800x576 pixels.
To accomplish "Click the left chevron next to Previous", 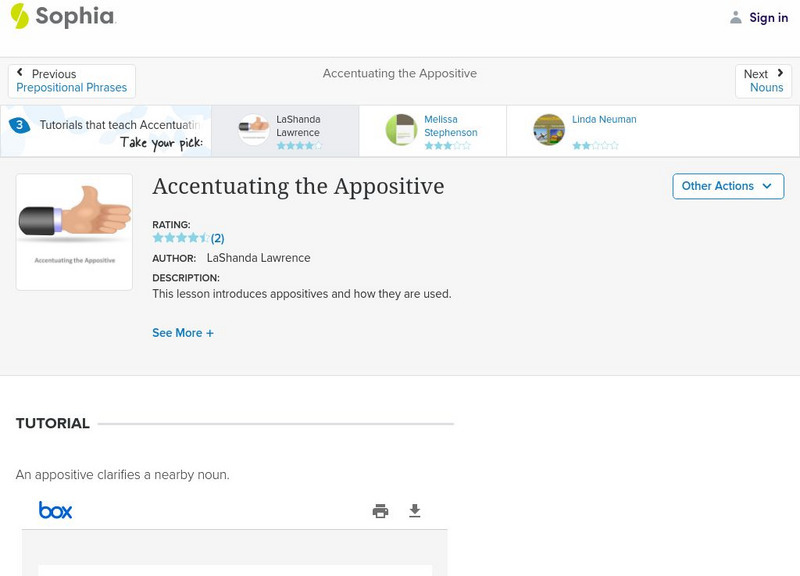I will click(x=22, y=72).
